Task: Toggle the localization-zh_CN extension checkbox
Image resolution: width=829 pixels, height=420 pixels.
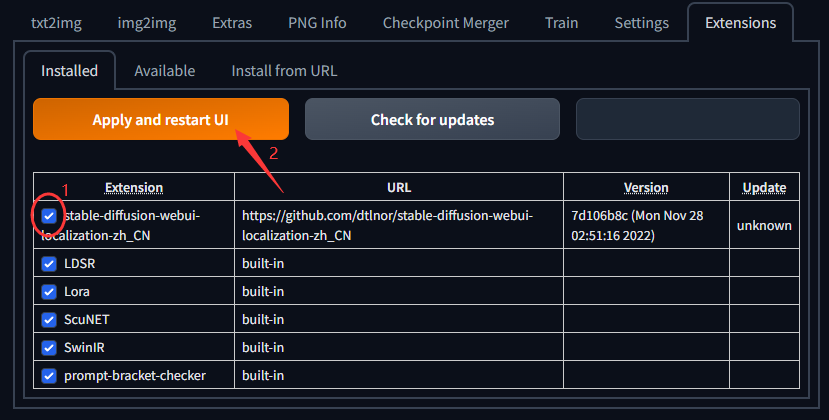Action: tap(49, 216)
